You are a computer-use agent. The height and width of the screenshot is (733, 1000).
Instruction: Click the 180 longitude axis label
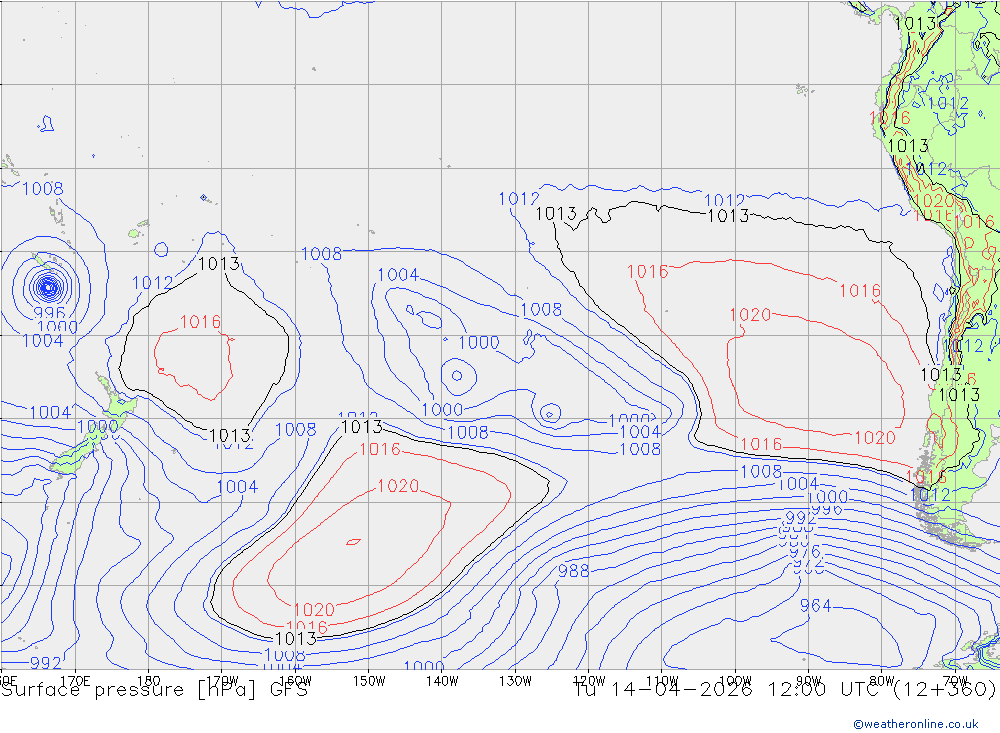pyautogui.click(x=149, y=681)
